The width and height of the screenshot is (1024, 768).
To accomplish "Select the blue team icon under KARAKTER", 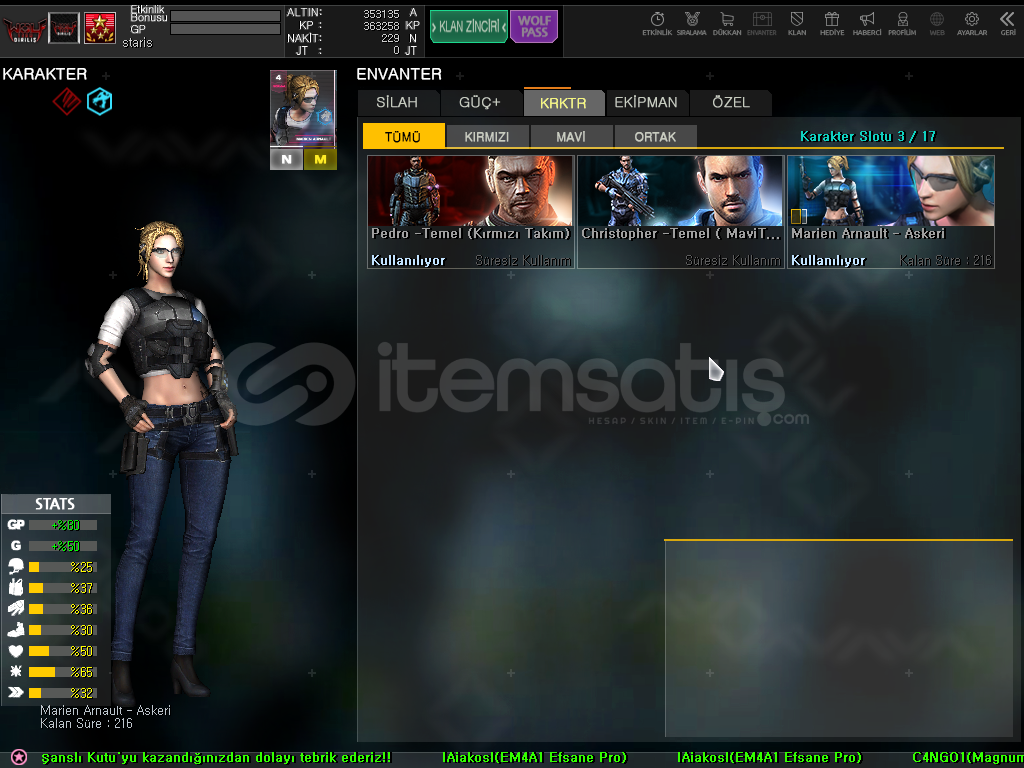I will [x=100, y=101].
